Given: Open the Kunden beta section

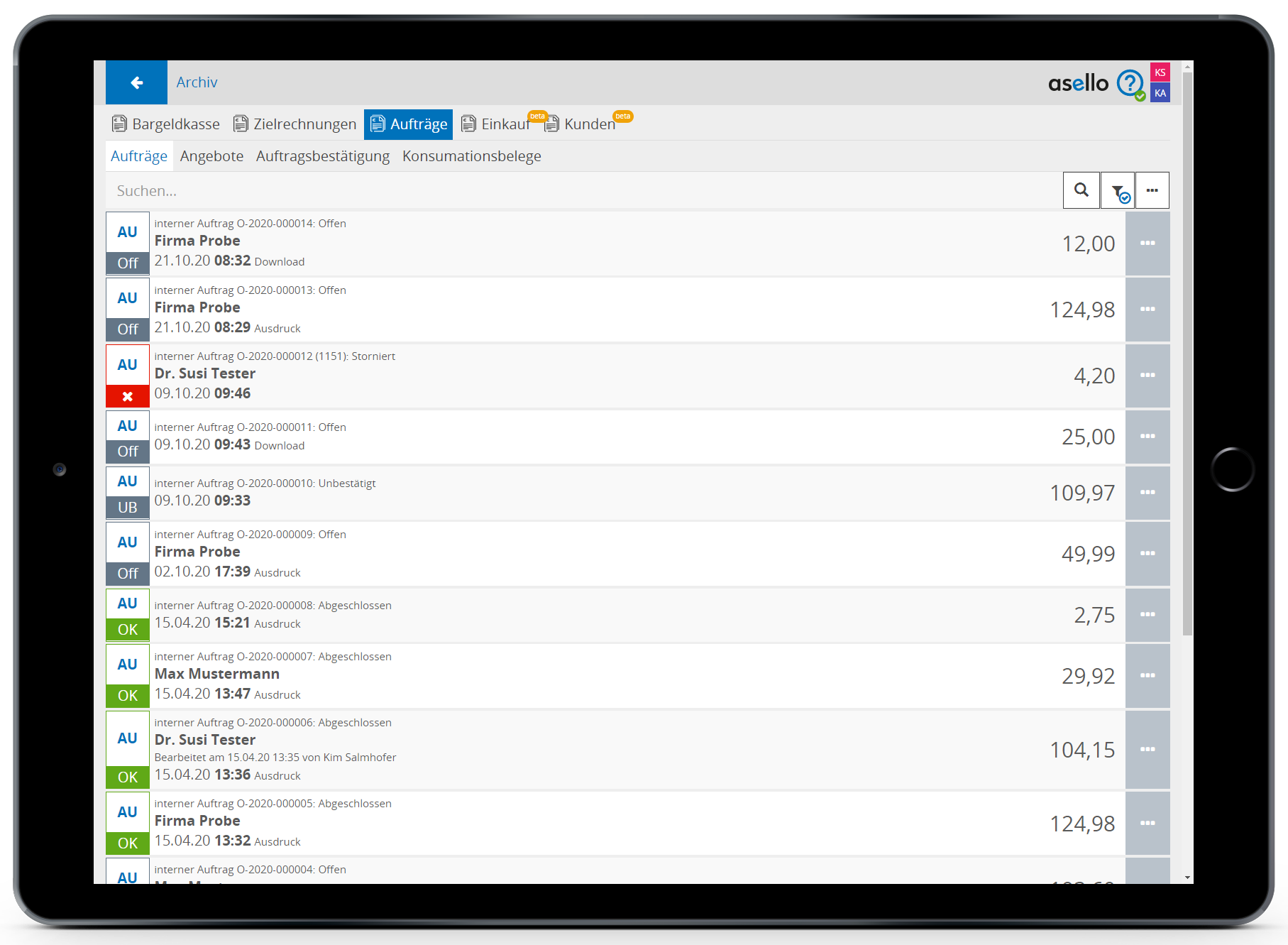Looking at the screenshot, I should click(x=580, y=124).
